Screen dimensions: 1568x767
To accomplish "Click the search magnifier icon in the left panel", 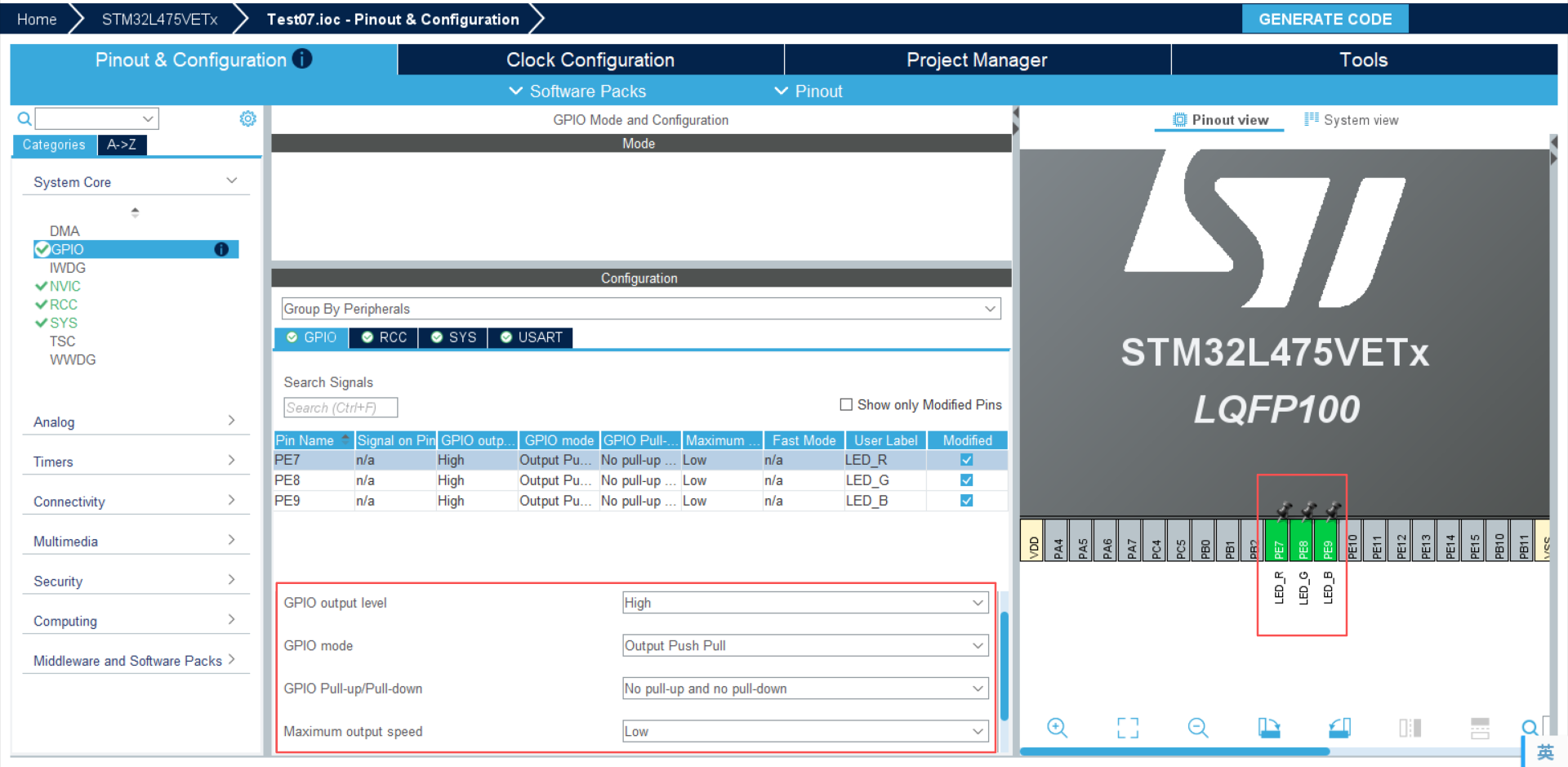I will coord(24,119).
